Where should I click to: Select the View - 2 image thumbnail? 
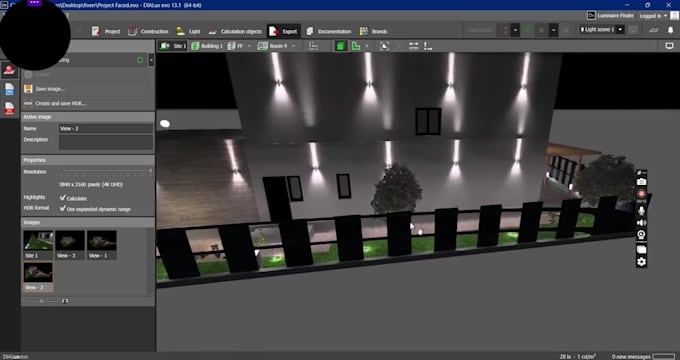[38, 276]
